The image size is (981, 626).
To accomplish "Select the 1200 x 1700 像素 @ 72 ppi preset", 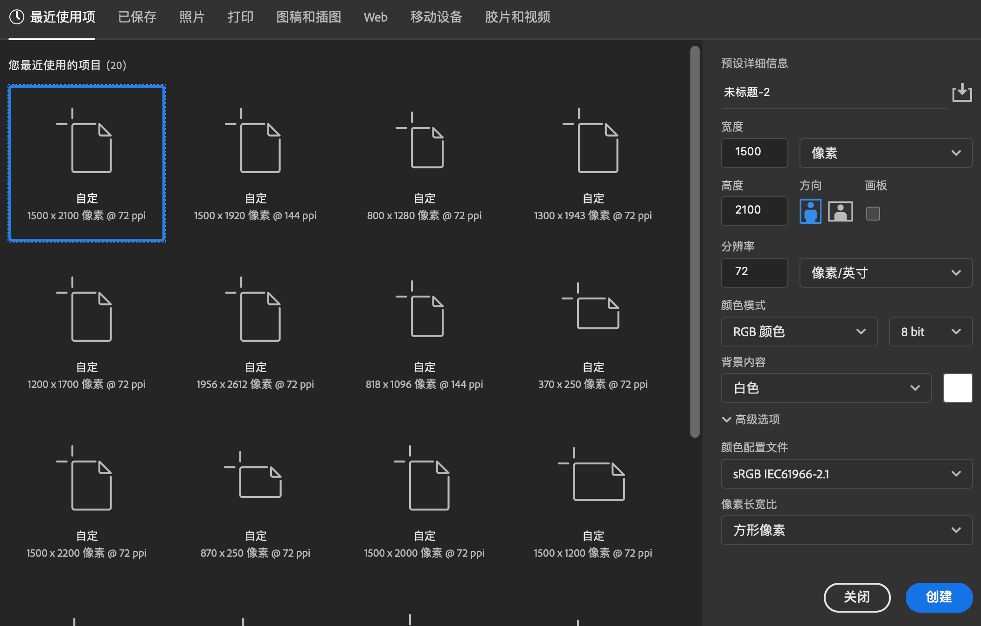I will (86, 332).
